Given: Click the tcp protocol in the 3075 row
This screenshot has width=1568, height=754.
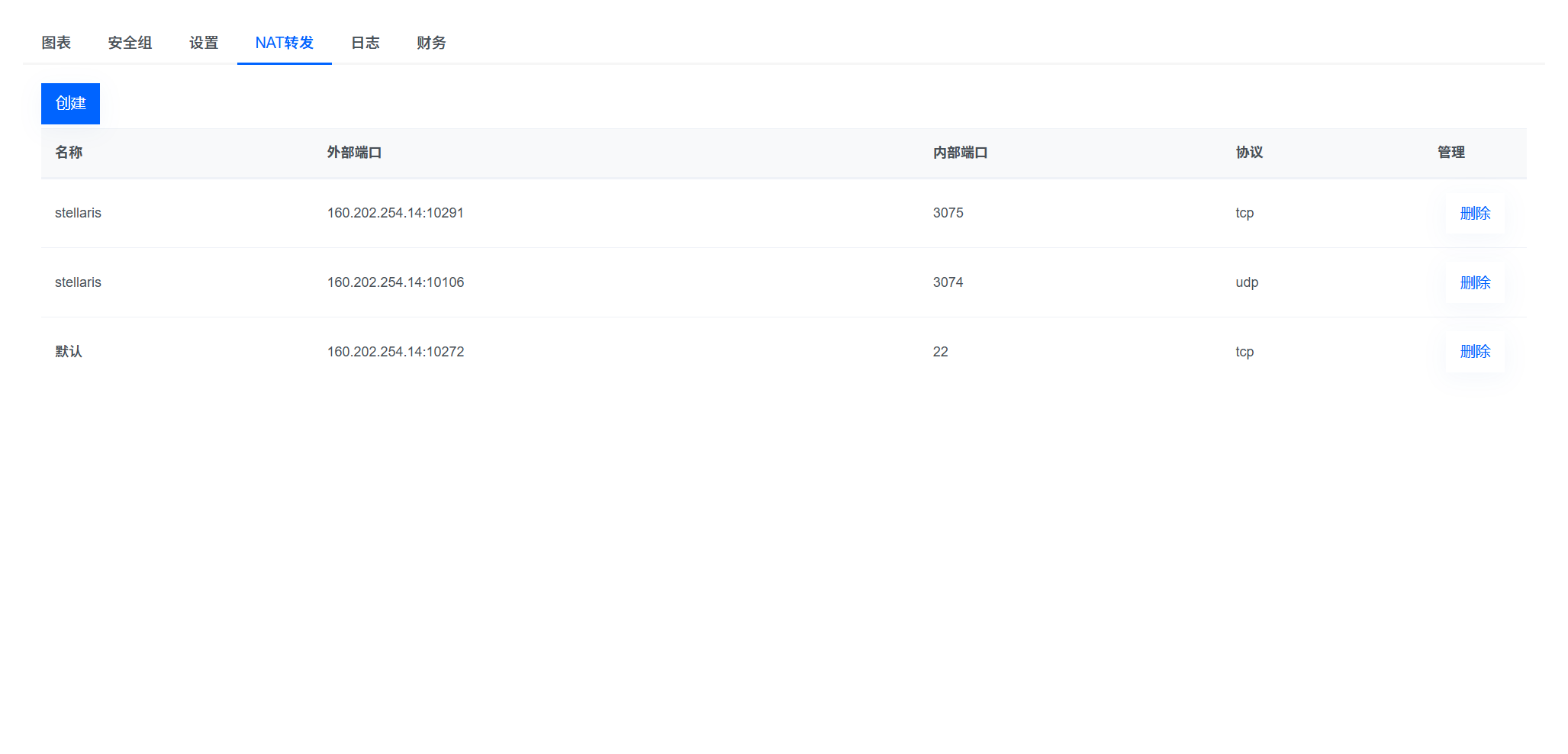Looking at the screenshot, I should coord(1244,213).
